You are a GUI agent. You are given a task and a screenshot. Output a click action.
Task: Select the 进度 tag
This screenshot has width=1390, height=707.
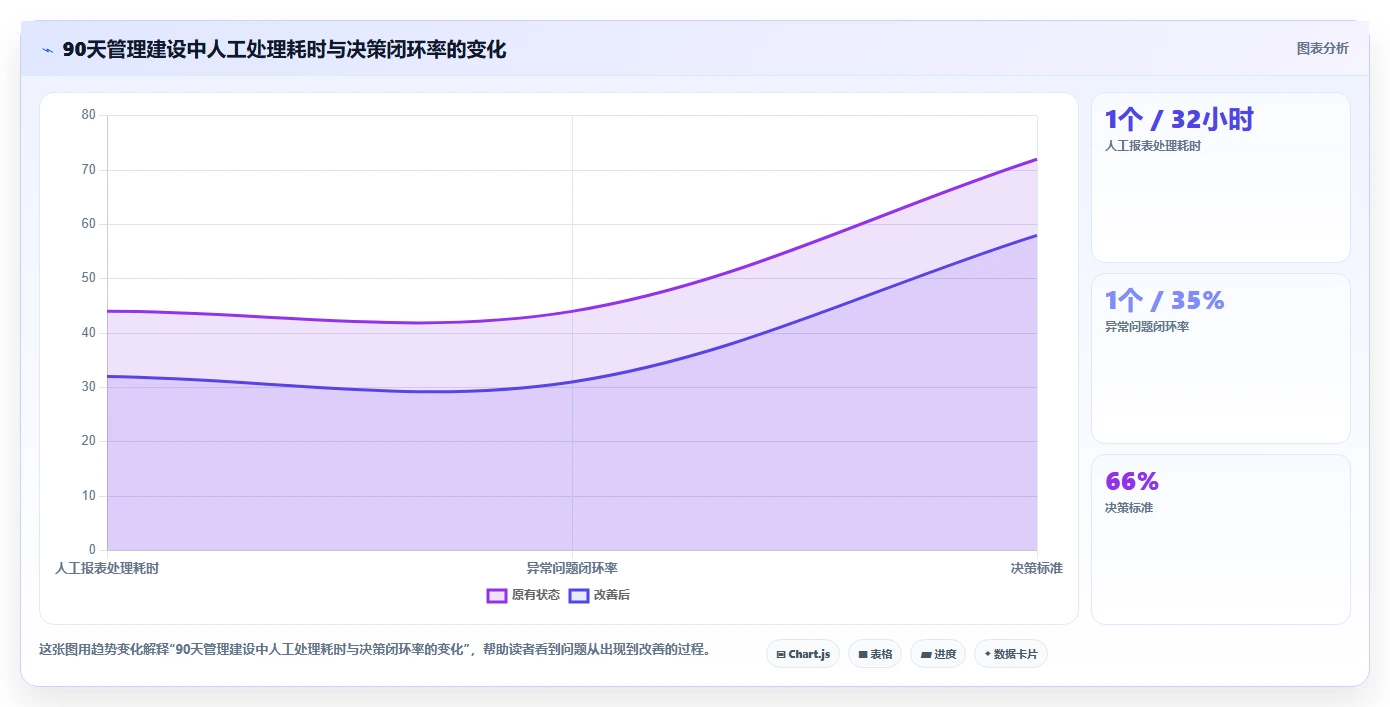point(938,654)
